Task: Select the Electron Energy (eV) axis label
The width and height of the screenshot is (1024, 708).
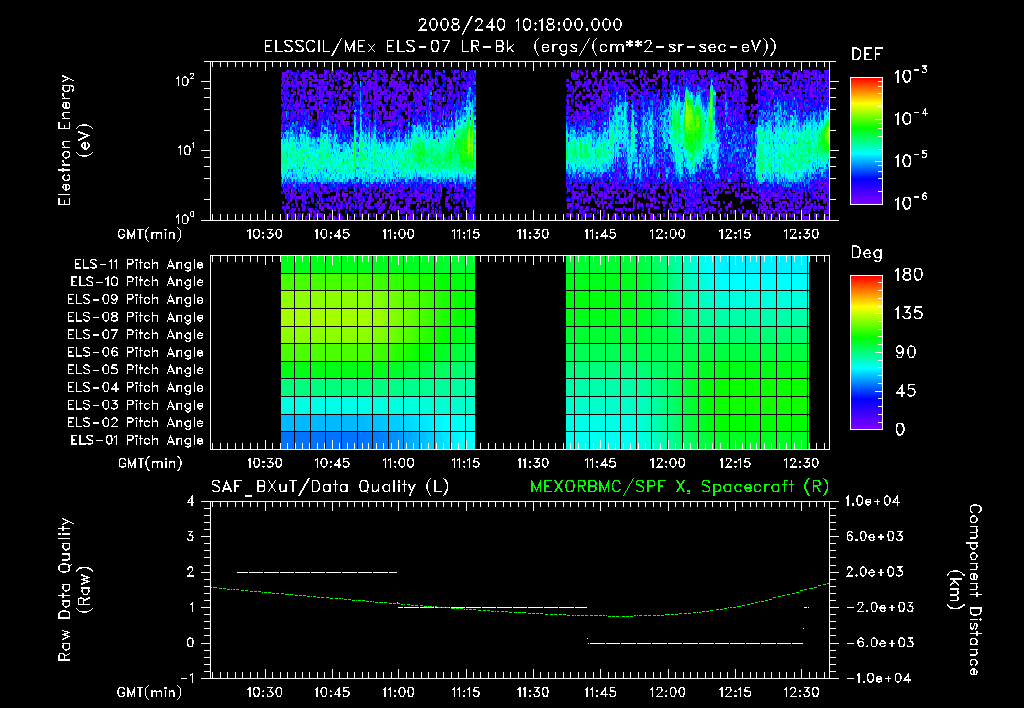Action: pyautogui.click(x=74, y=140)
